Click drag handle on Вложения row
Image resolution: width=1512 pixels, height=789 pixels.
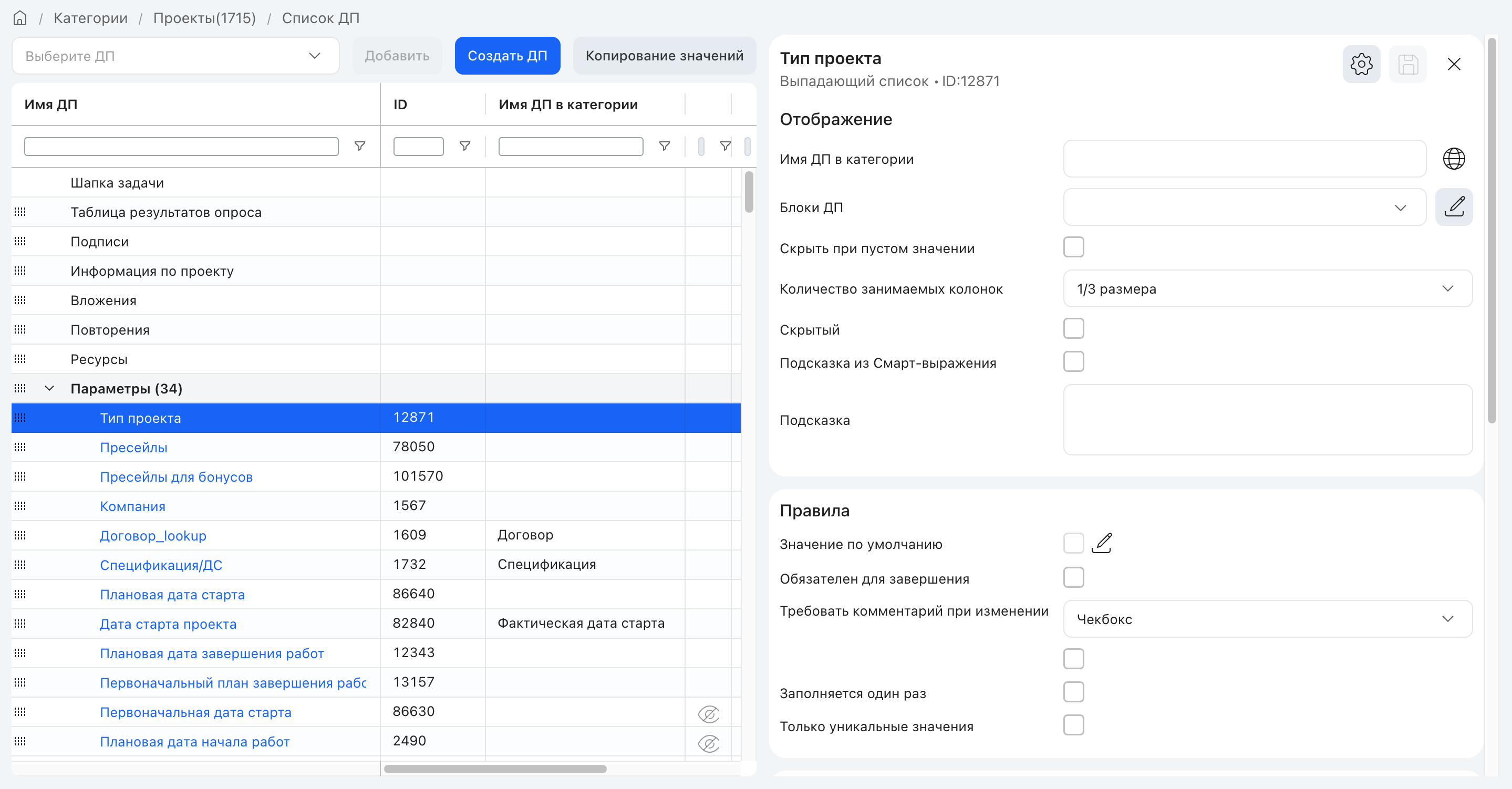[x=20, y=300]
